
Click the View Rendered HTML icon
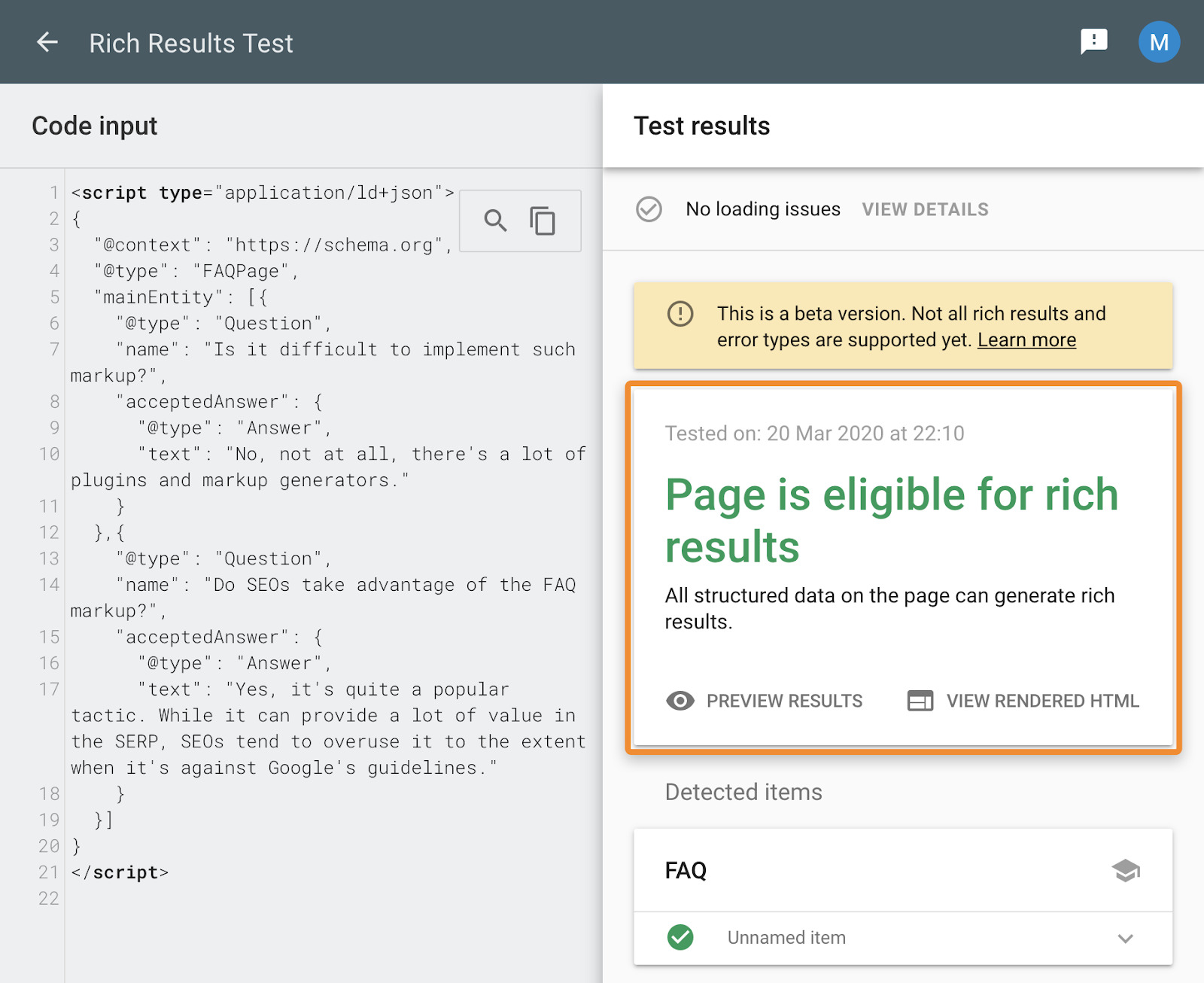920,701
